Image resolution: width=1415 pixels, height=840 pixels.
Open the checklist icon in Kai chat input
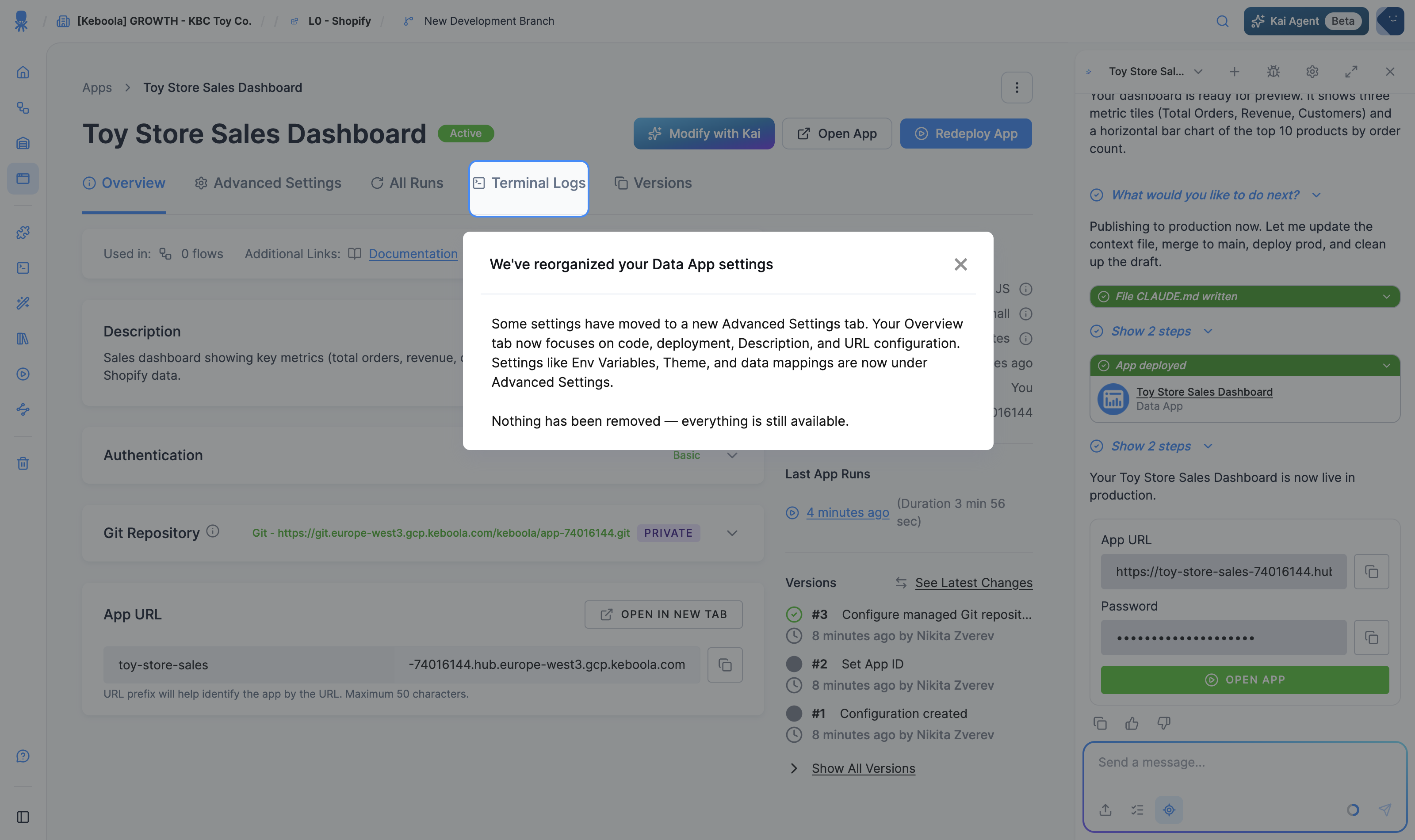tap(1137, 810)
